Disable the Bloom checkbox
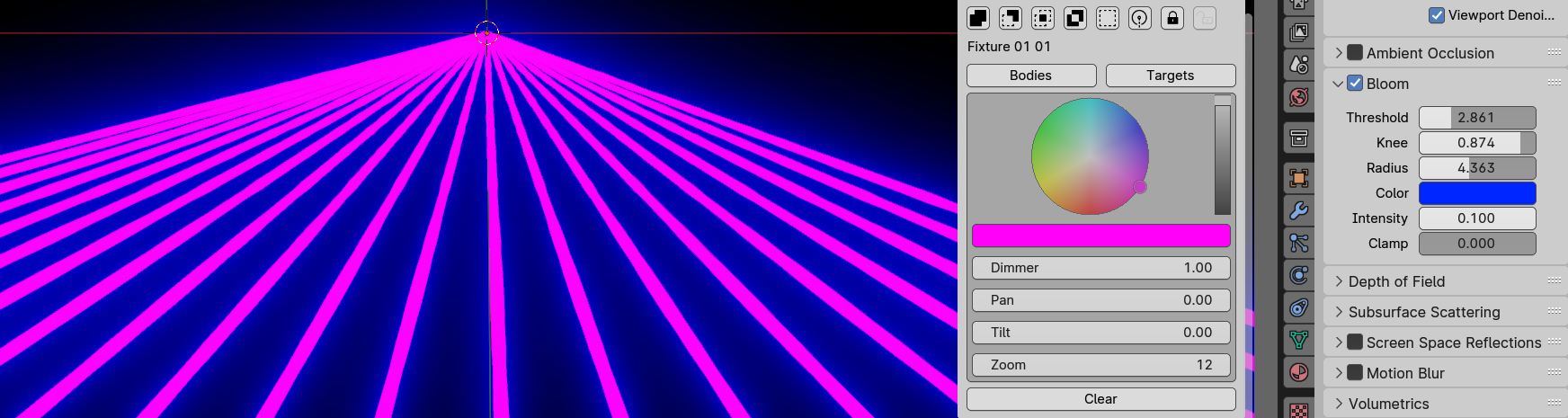1568x418 pixels. (x=1355, y=84)
